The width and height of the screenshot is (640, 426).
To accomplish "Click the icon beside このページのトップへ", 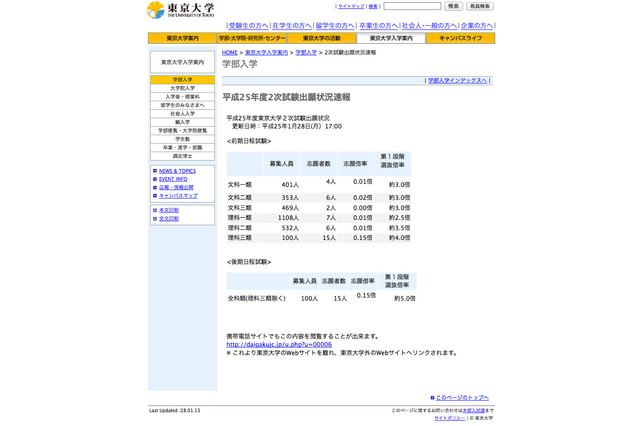I will pos(432,397).
